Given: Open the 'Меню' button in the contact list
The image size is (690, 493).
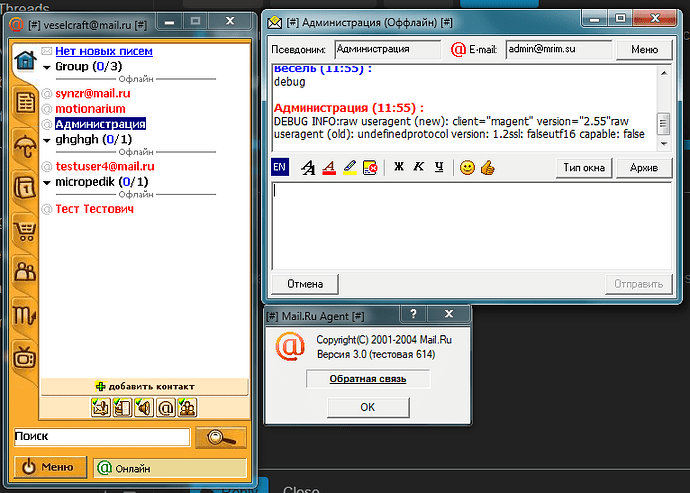Looking at the screenshot, I should [51, 467].
